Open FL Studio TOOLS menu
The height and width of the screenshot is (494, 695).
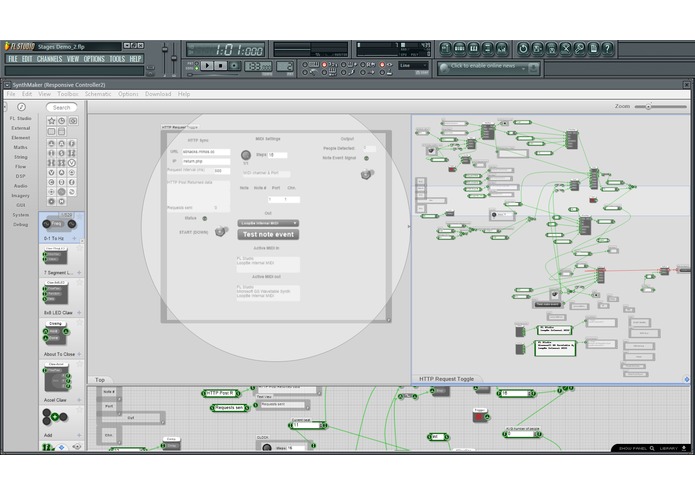coord(117,59)
